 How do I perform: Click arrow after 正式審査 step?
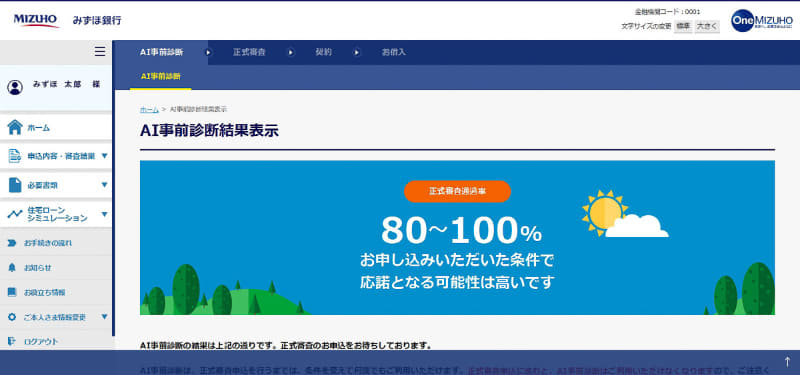coord(290,52)
